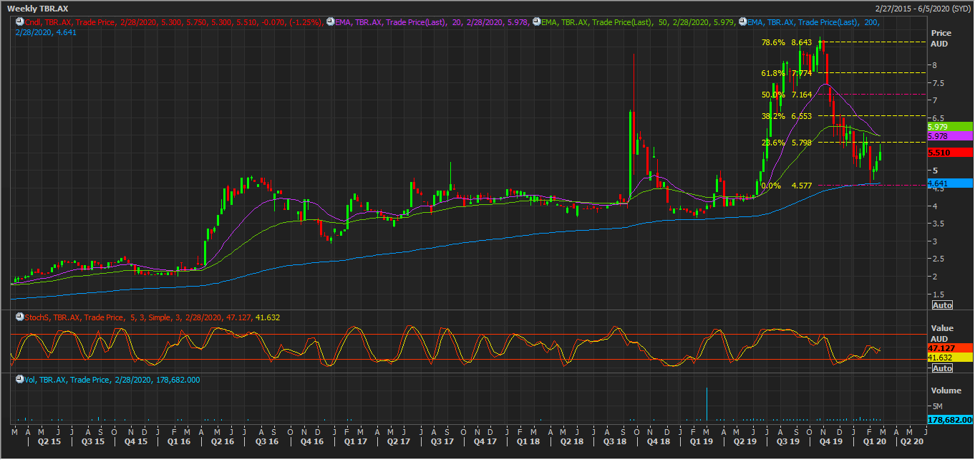Click the Auto button on the price axis
The width and height of the screenshot is (975, 460).
(x=942, y=305)
